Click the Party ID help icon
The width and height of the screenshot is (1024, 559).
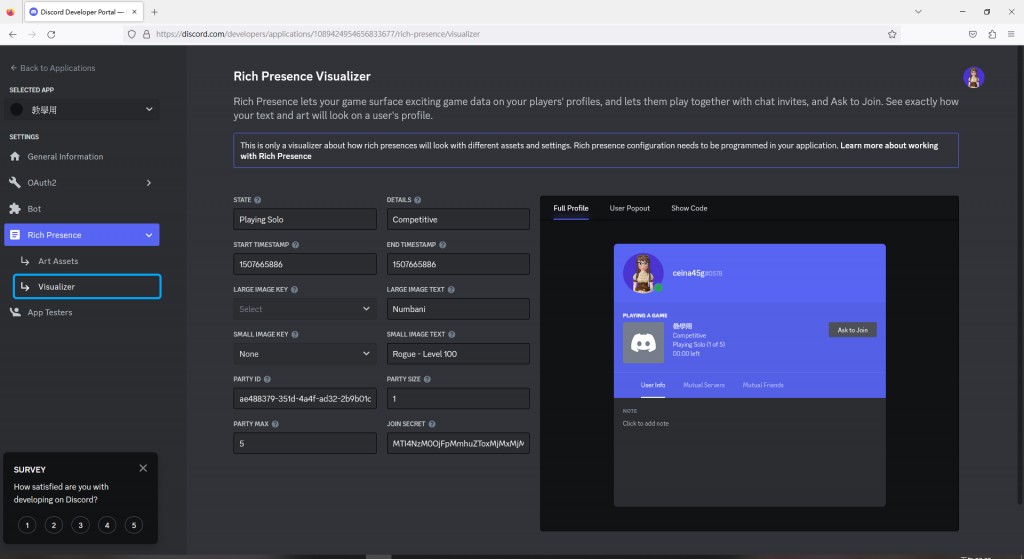[267, 379]
